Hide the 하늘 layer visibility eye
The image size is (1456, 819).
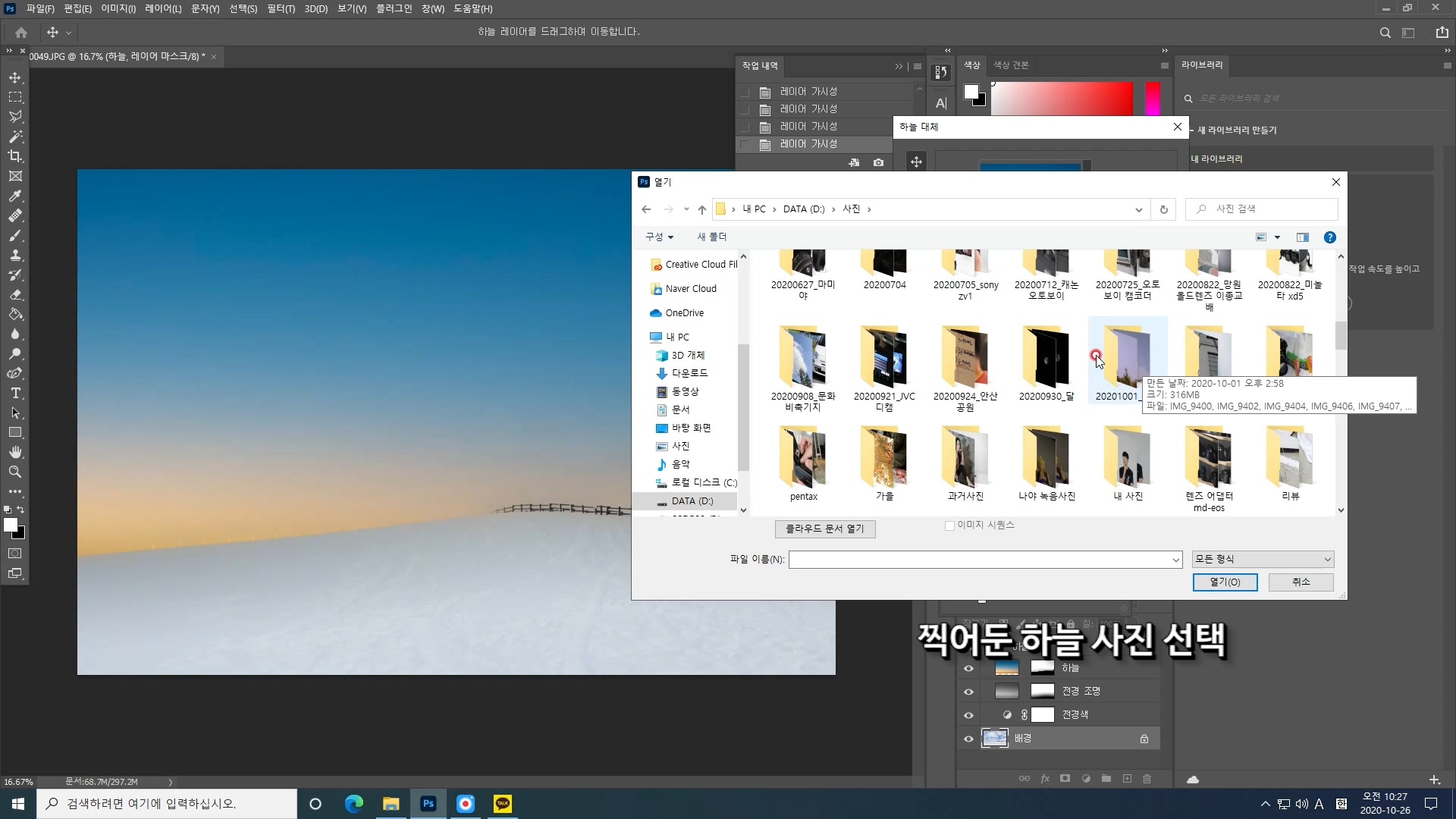point(968,668)
